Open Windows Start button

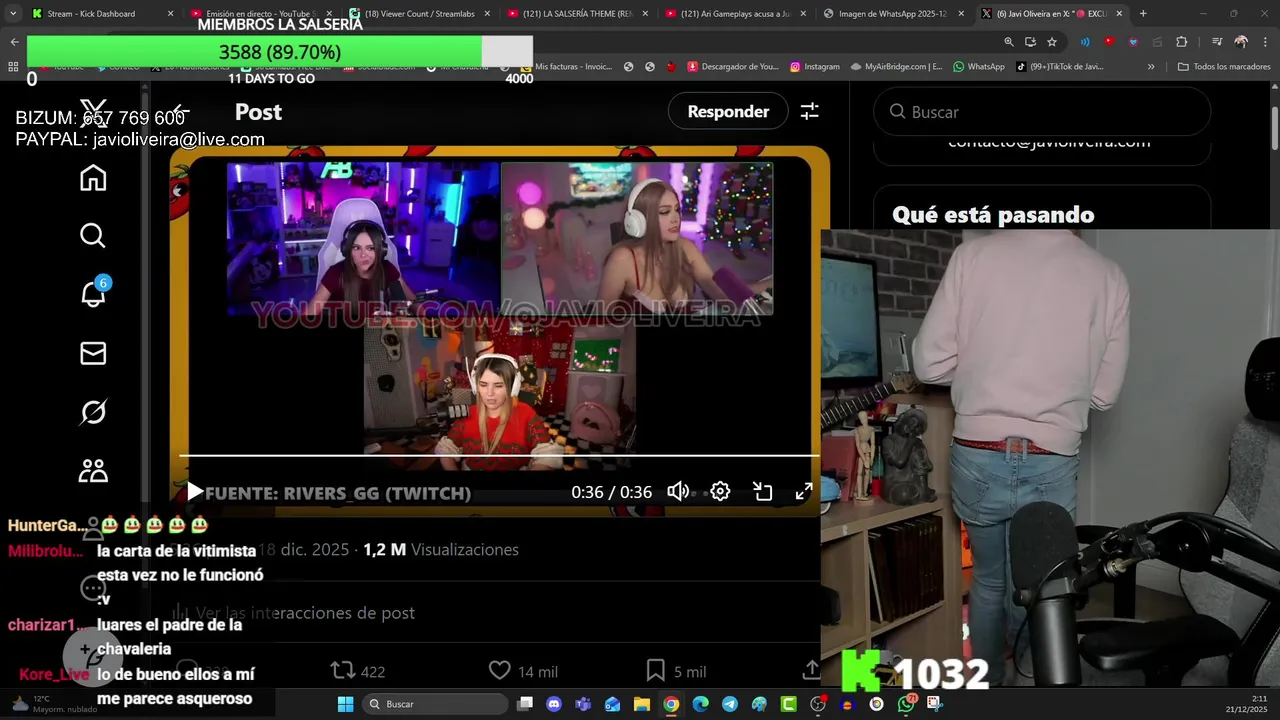345,704
